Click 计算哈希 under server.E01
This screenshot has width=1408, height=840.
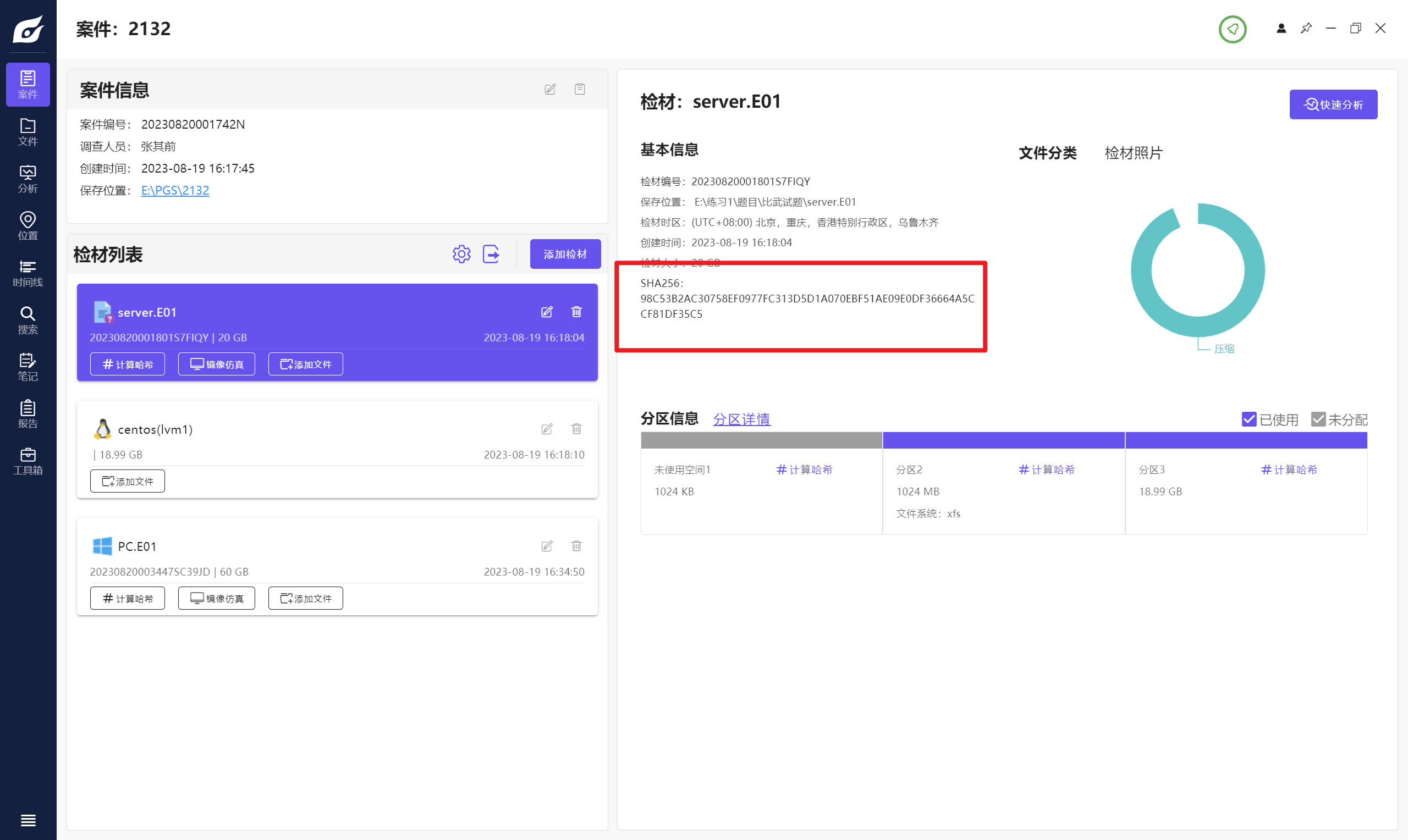128,364
